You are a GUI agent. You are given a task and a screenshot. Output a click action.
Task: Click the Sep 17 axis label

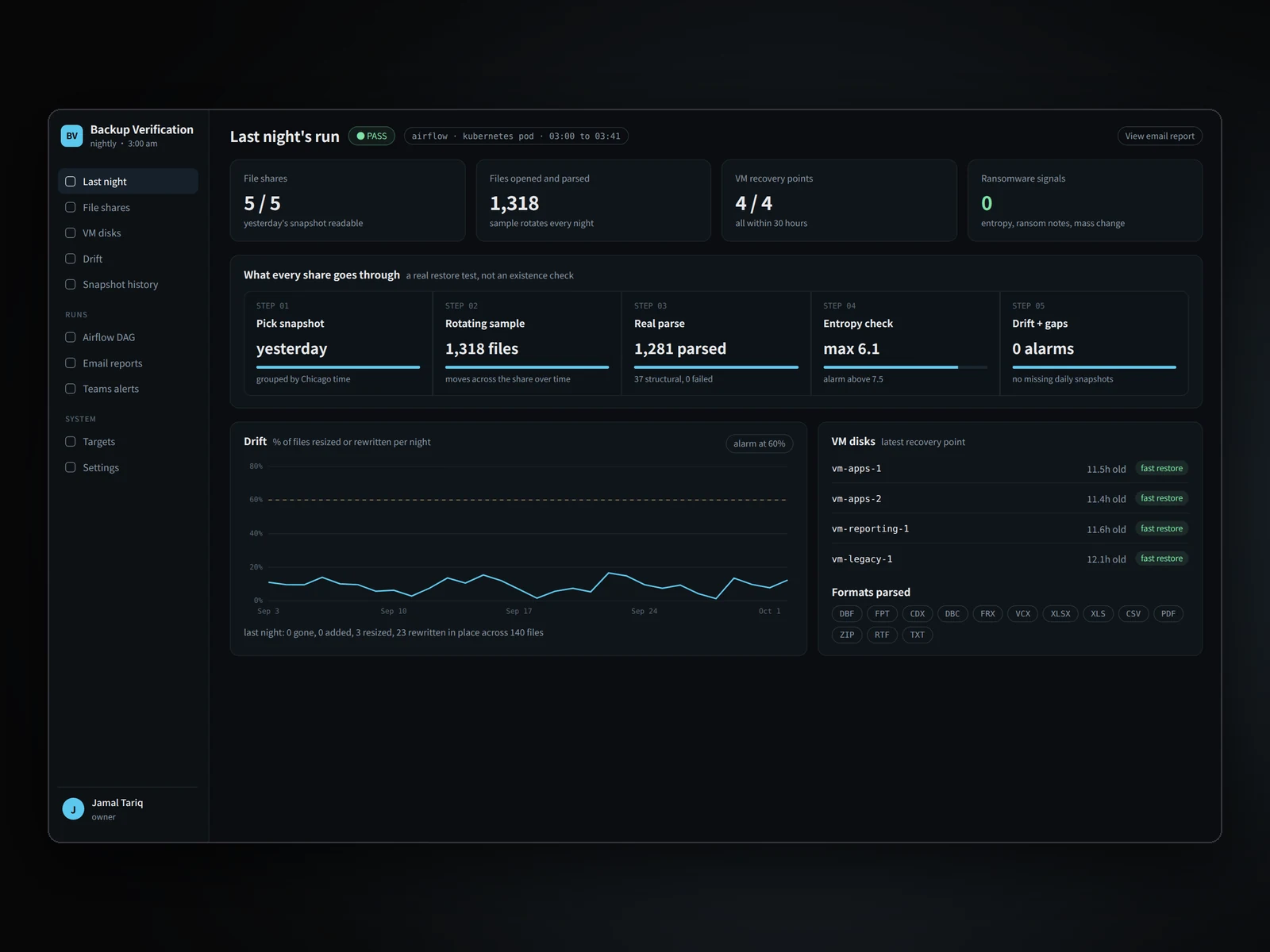pyautogui.click(x=519, y=612)
